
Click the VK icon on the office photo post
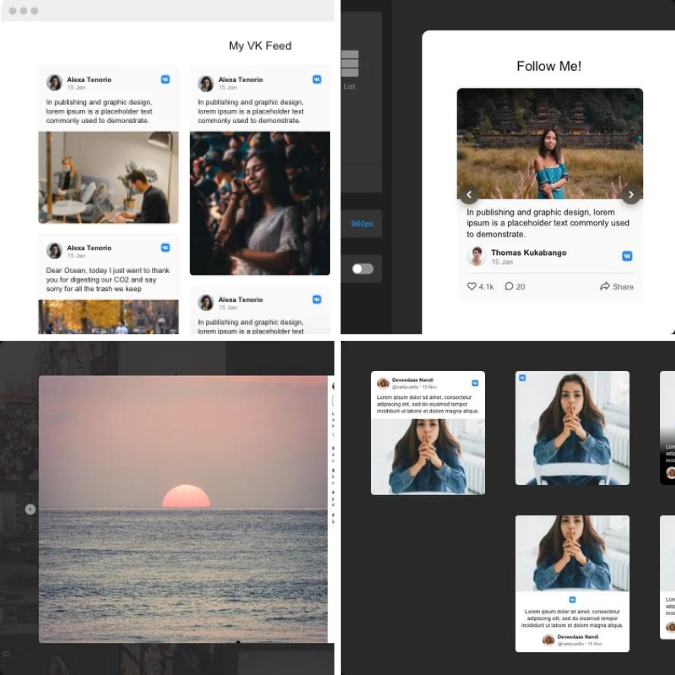click(165, 79)
